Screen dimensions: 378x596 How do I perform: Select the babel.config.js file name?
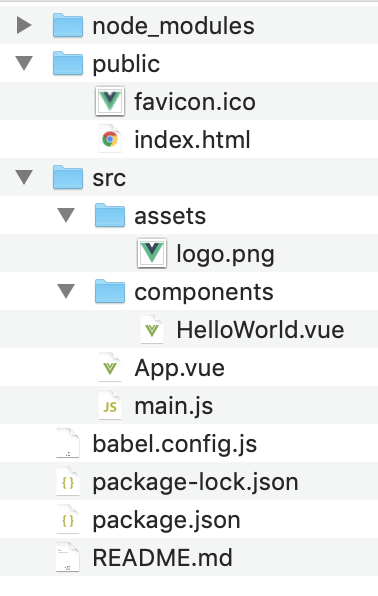pos(175,444)
